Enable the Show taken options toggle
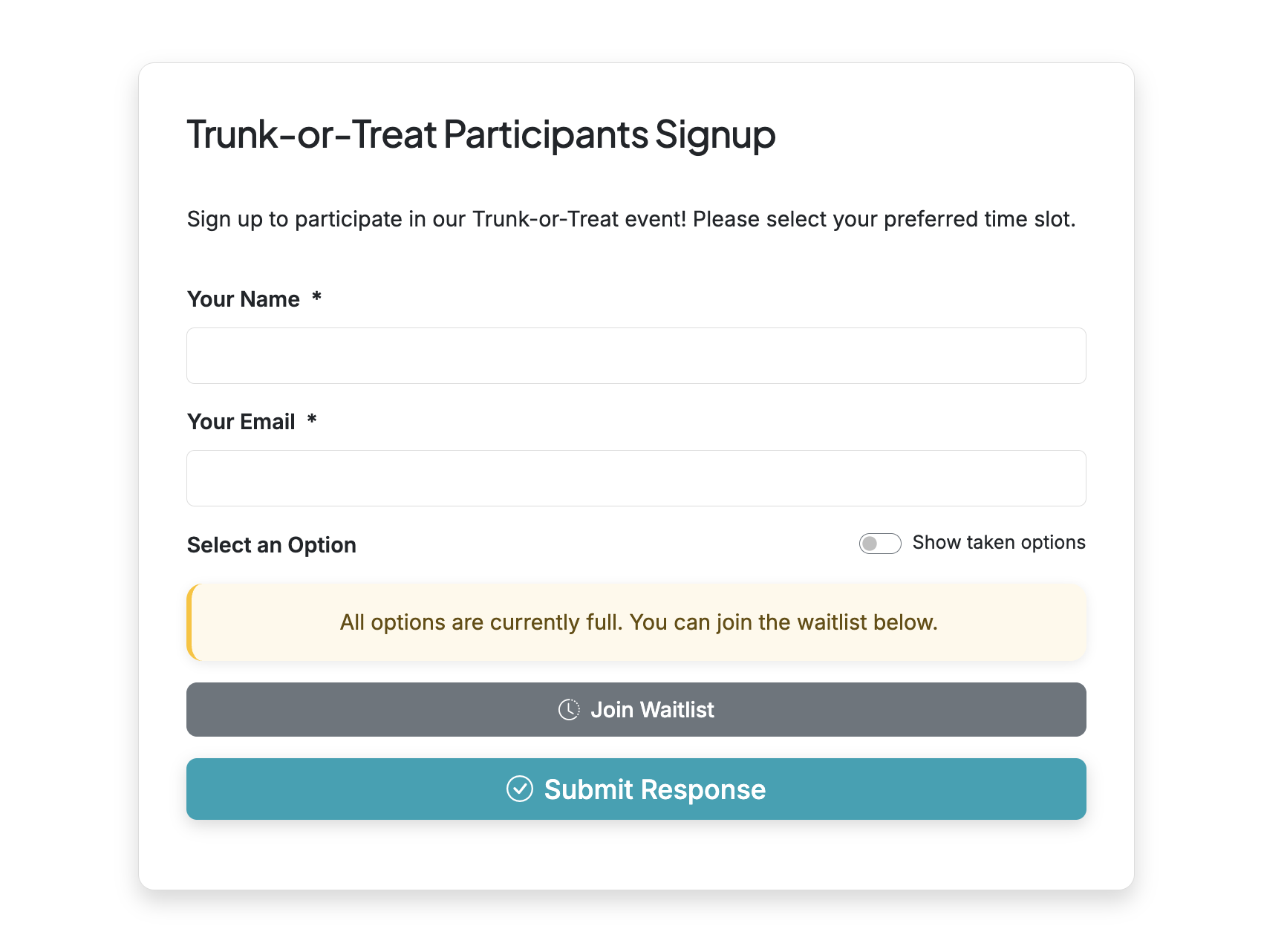This screenshot has height=952, width=1261. pyautogui.click(x=880, y=543)
